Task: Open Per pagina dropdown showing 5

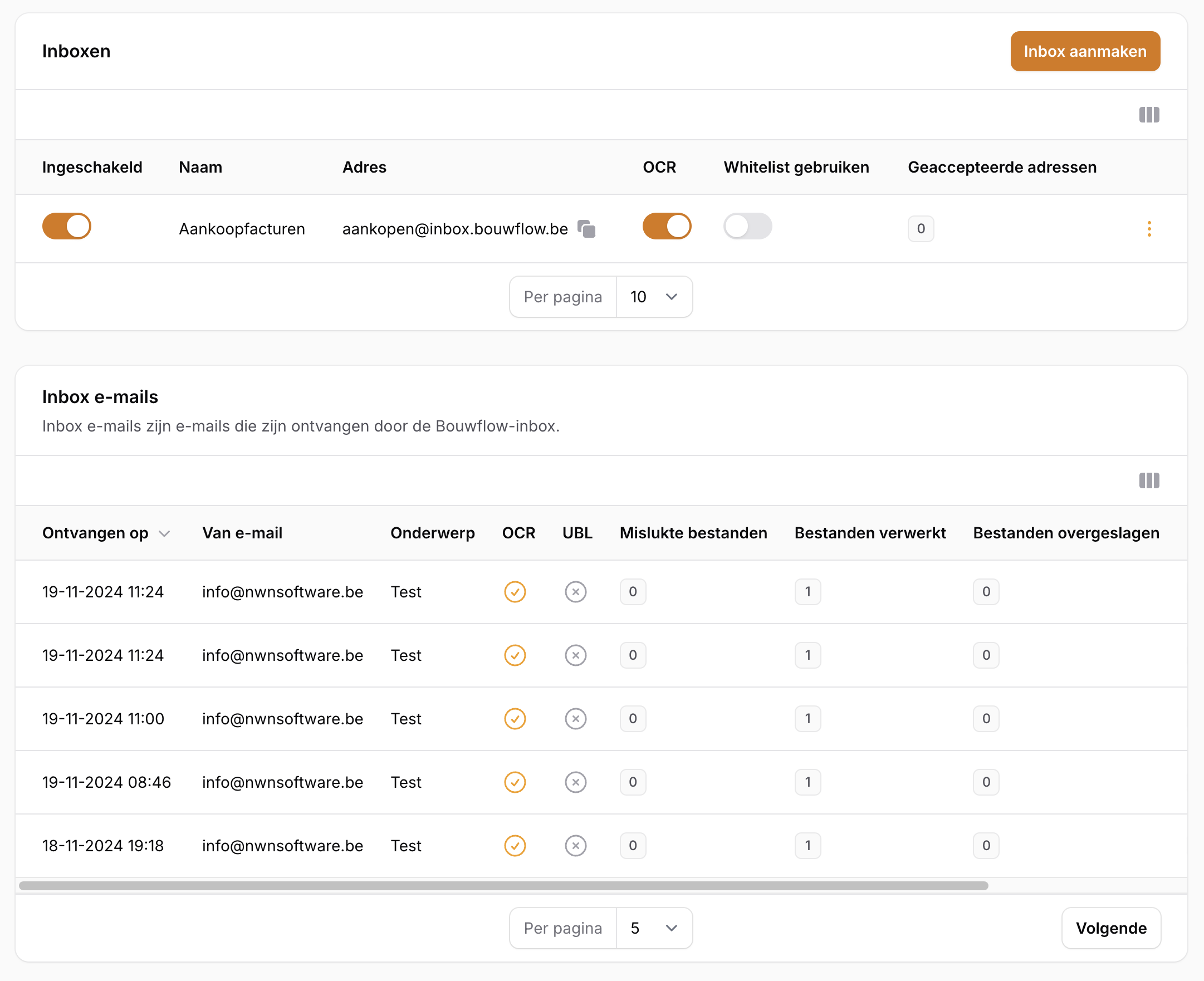Action: point(653,928)
